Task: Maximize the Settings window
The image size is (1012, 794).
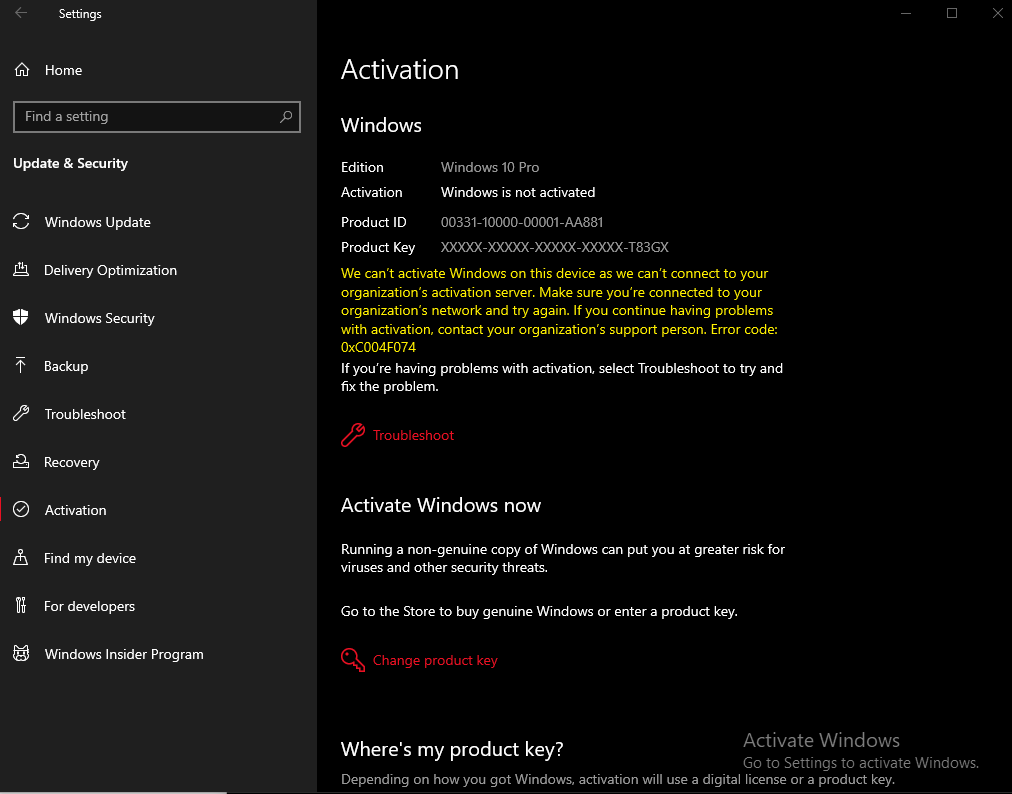Action: click(952, 14)
